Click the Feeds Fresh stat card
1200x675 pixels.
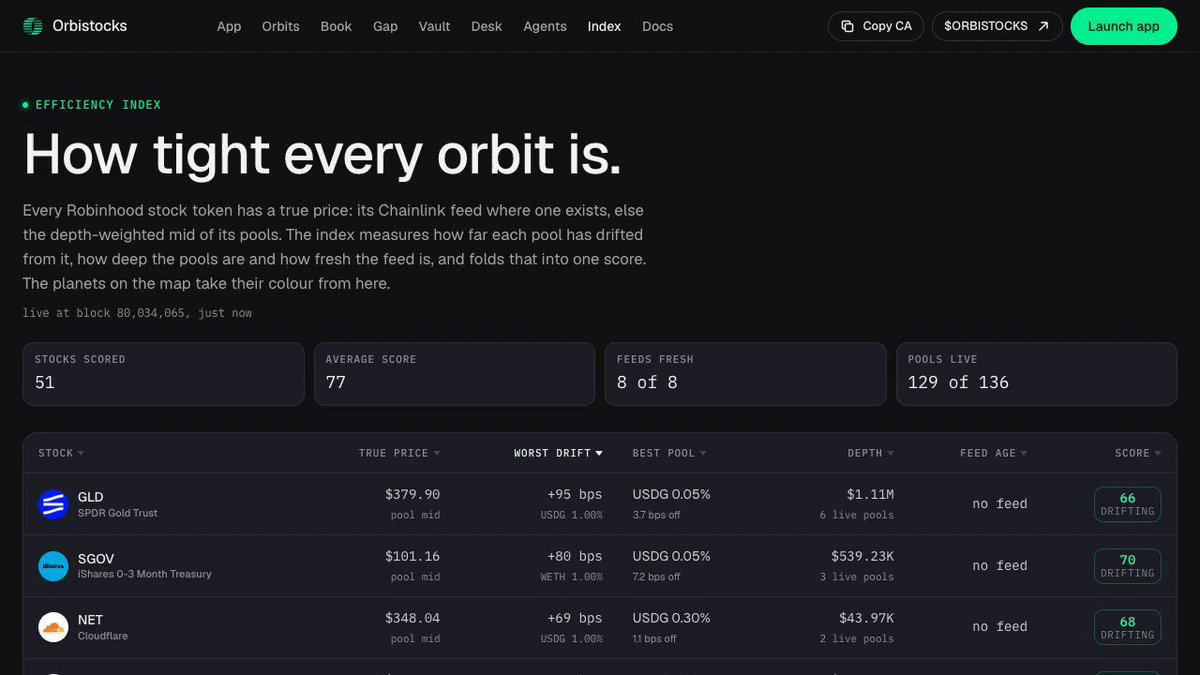point(745,374)
